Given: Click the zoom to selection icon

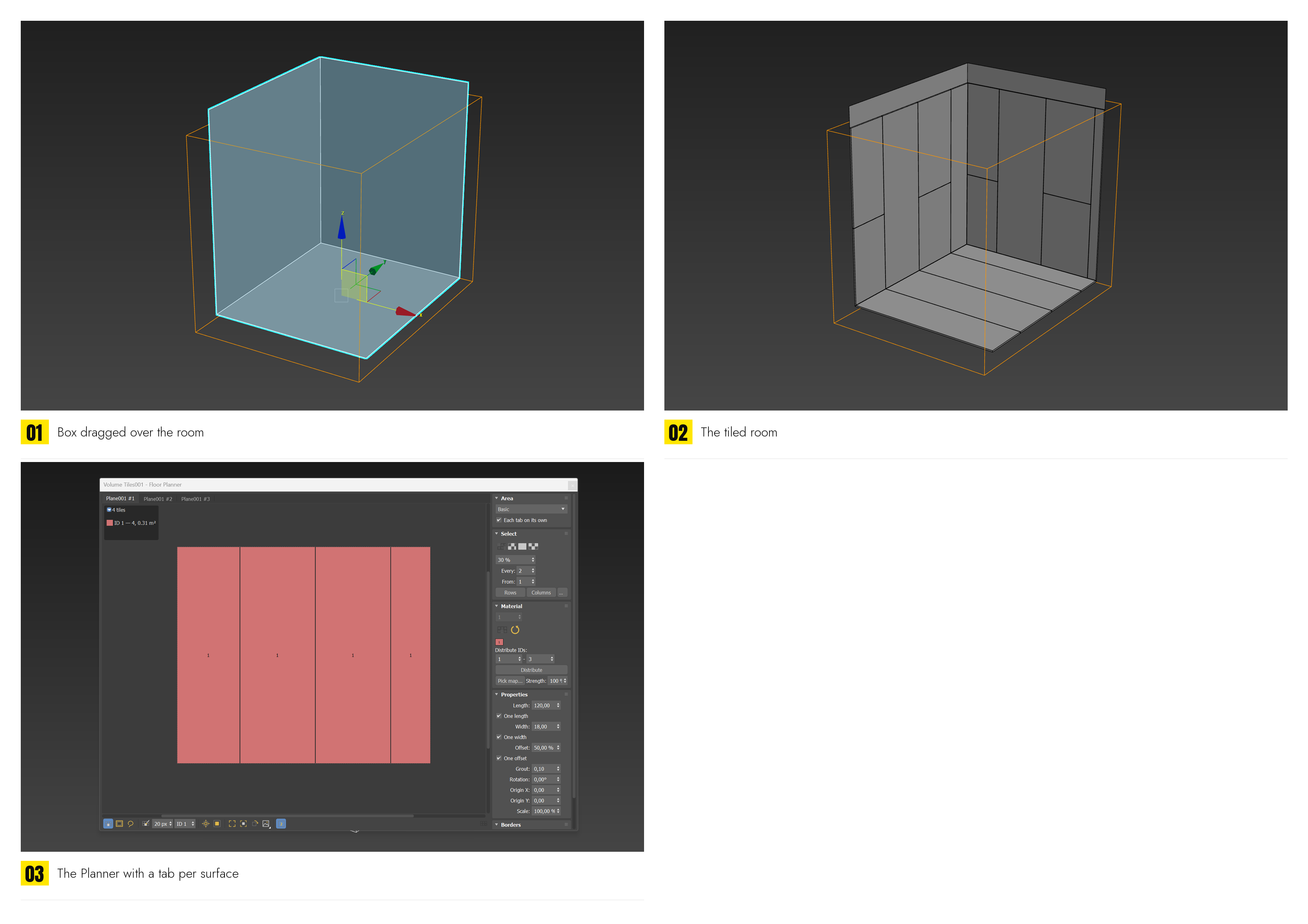Looking at the screenshot, I should pos(243,824).
